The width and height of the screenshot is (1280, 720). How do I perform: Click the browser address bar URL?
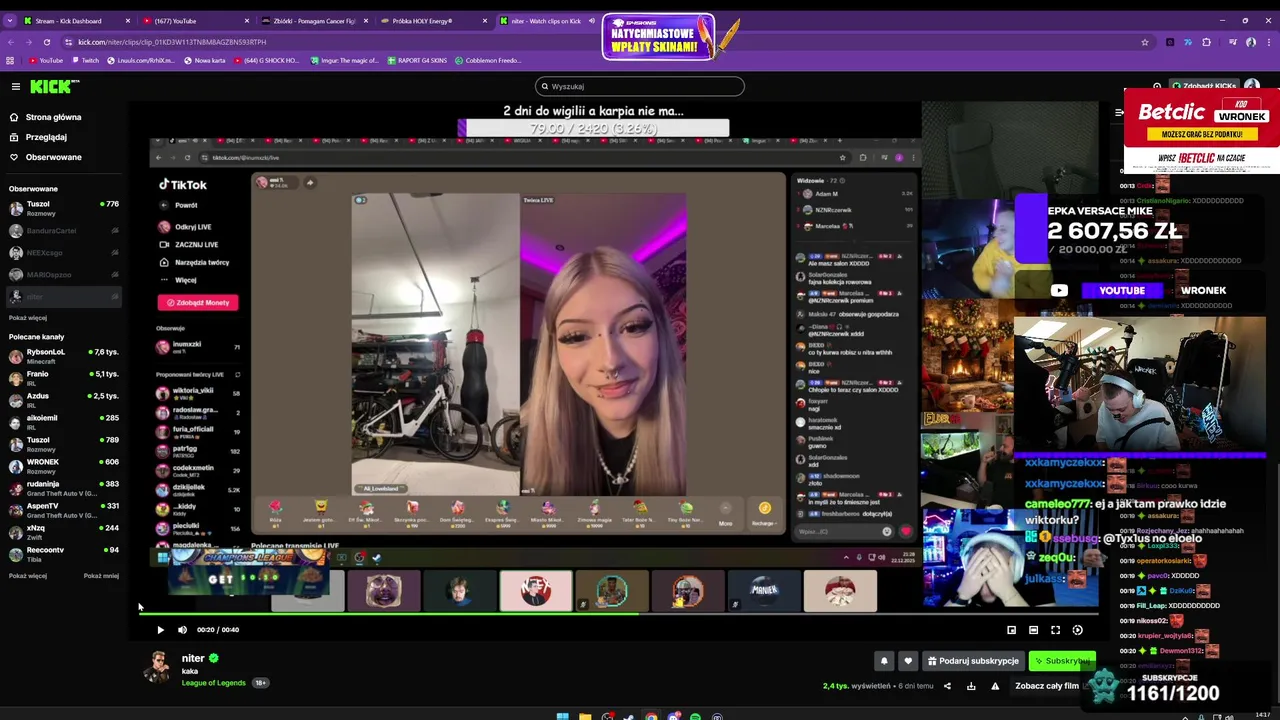pos(172,42)
